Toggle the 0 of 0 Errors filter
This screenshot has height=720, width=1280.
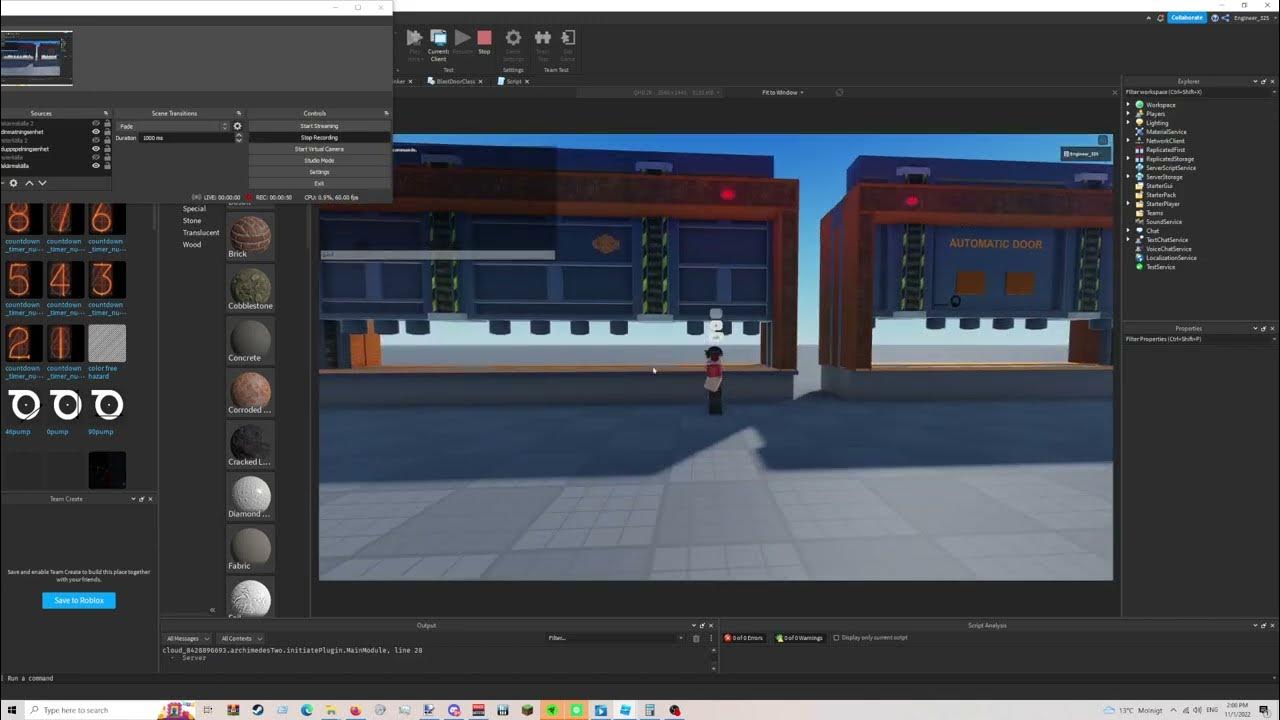[x=745, y=638]
